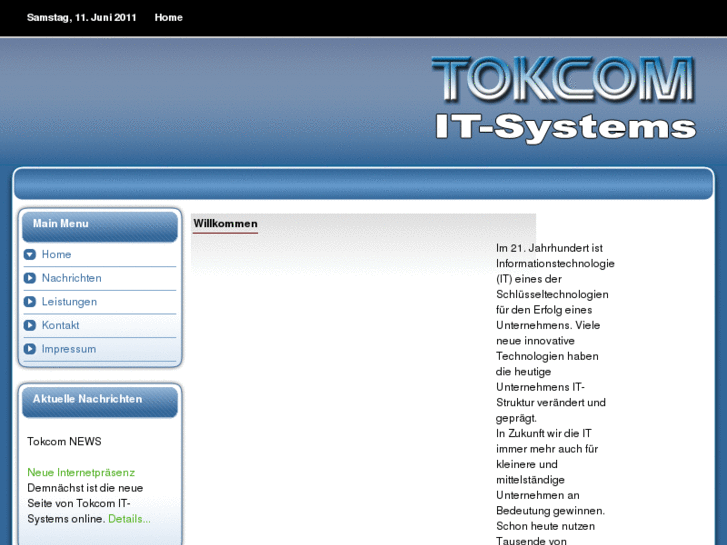Click the arrow icon beside Kontakt
Screen dimensions: 727x545
[30, 326]
